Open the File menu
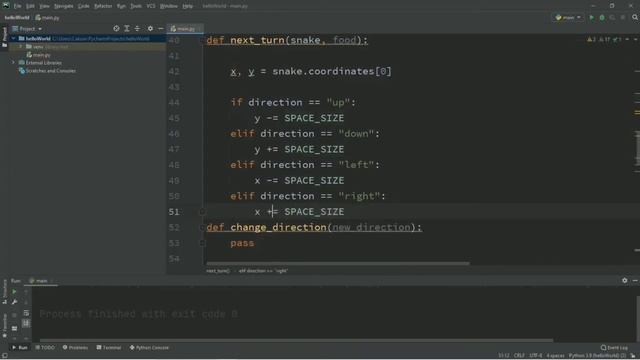This screenshot has height=360, width=640. pyautogui.click(x=18, y=6)
